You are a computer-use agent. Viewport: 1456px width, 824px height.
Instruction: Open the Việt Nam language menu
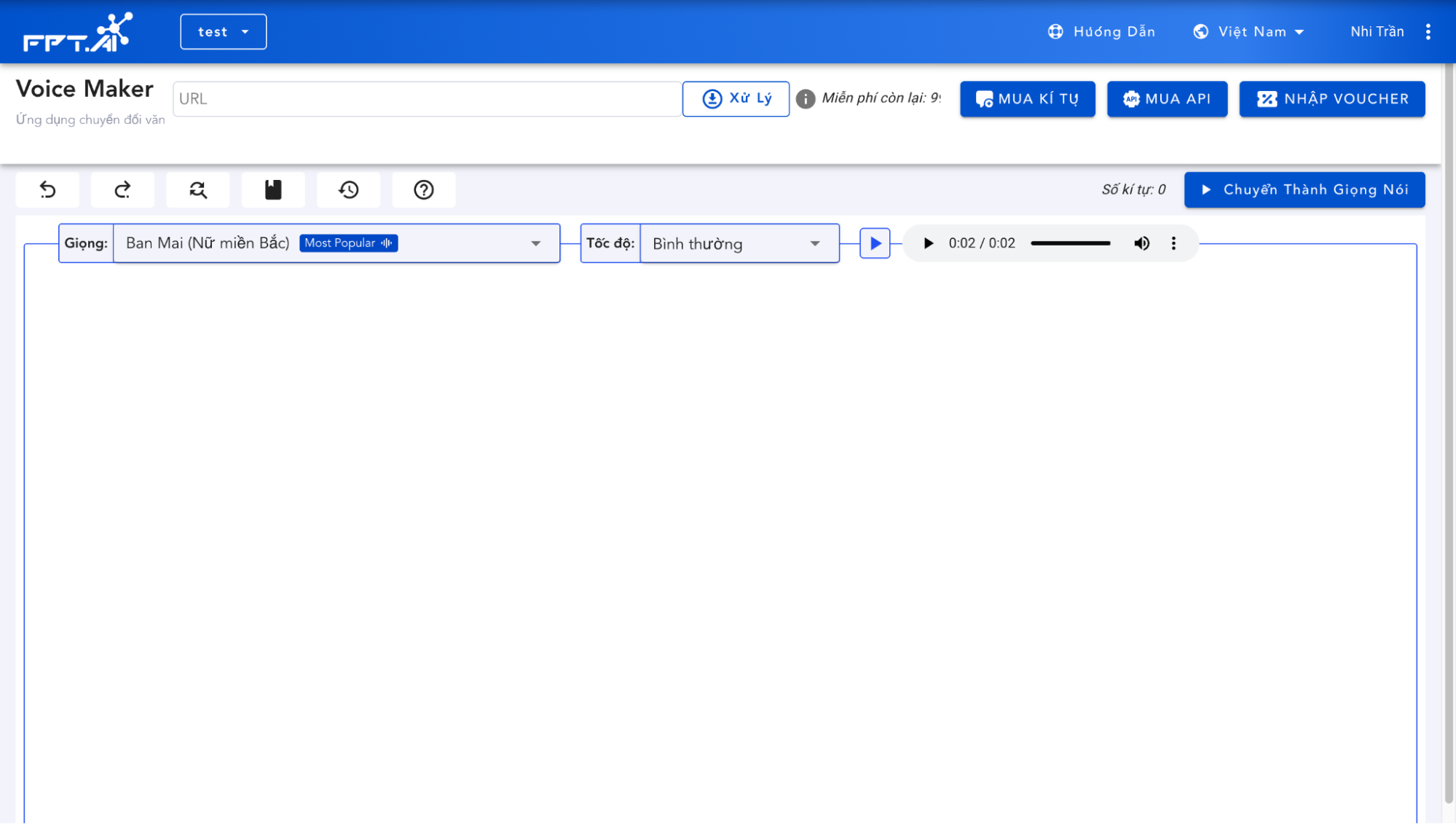[1248, 31]
